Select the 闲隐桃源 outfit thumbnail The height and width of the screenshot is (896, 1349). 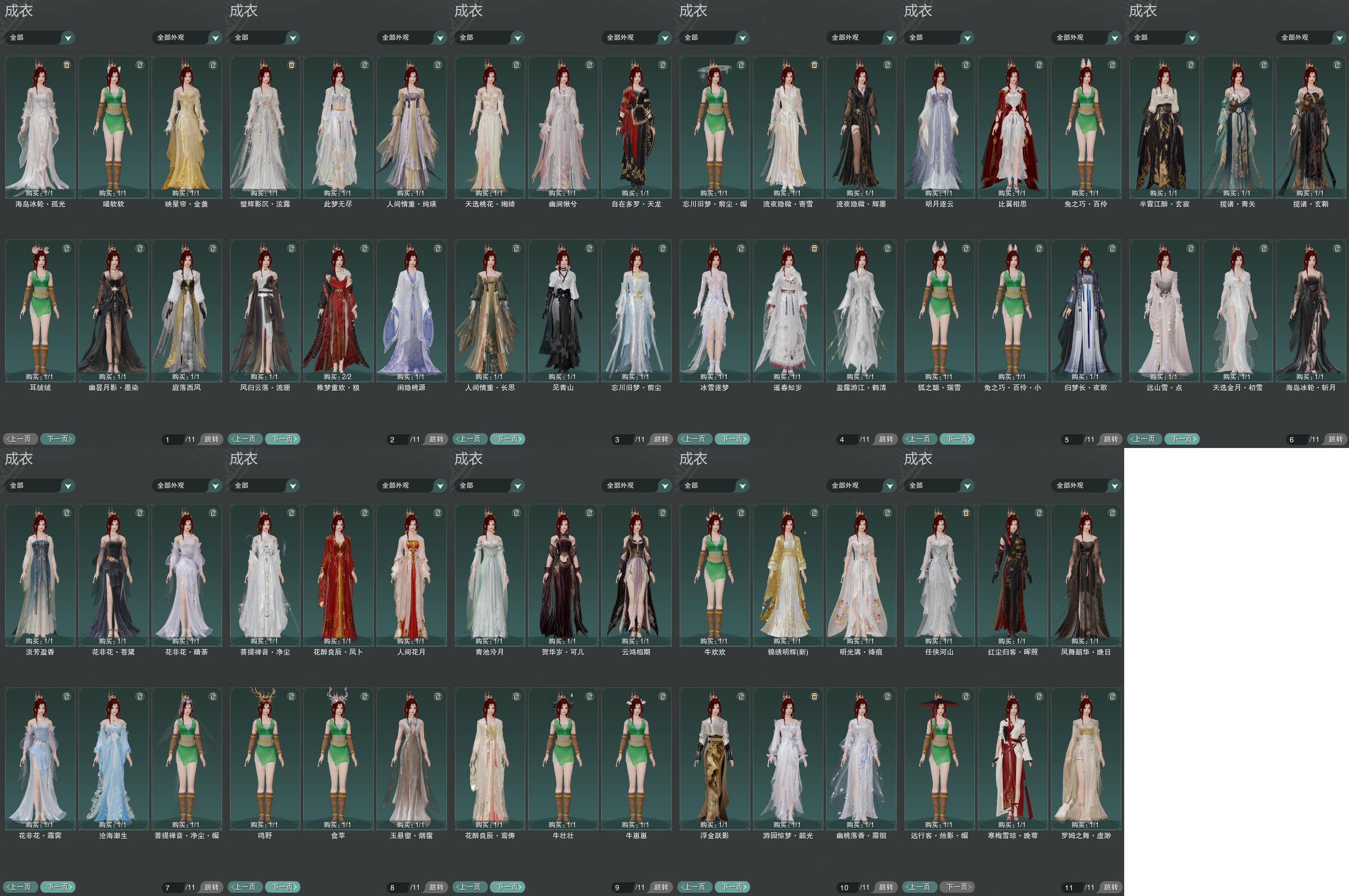(x=411, y=311)
